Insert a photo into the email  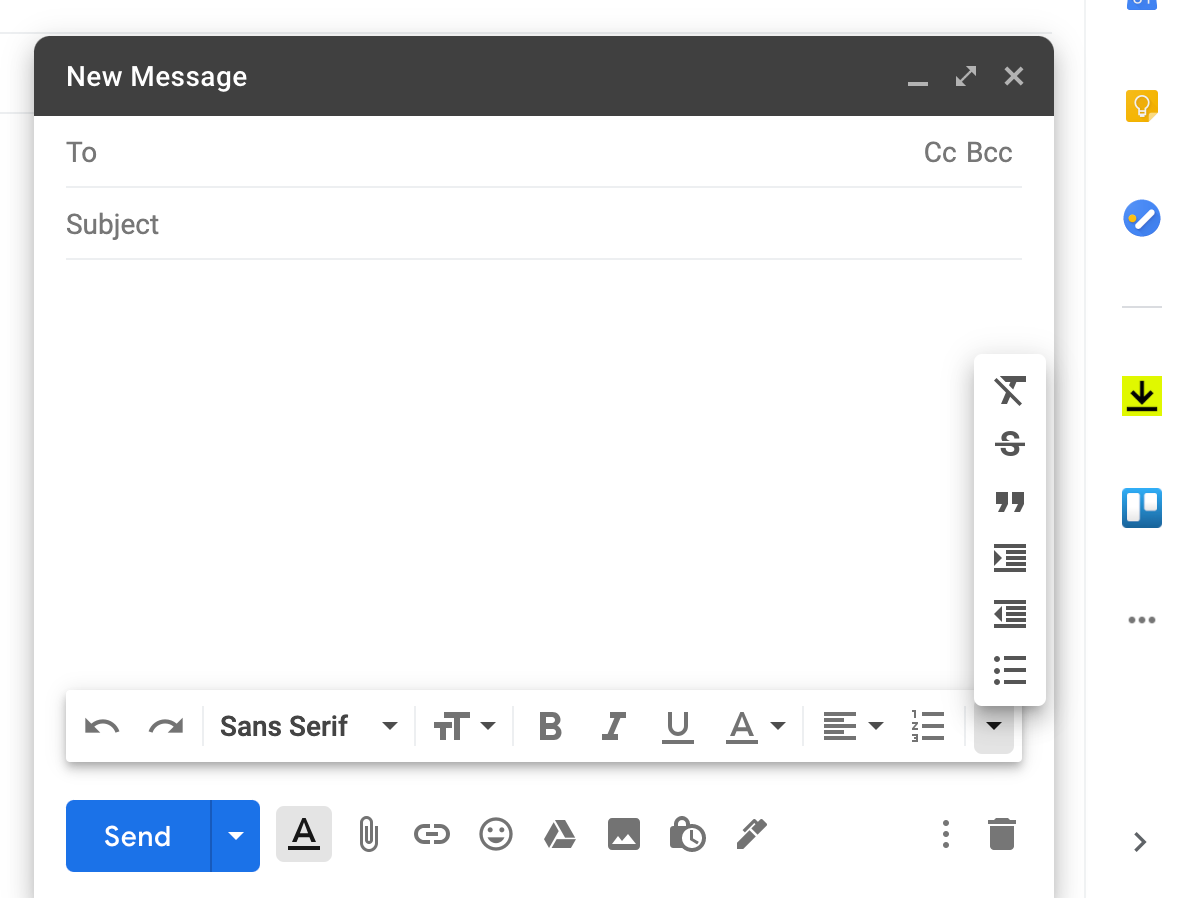(x=624, y=834)
